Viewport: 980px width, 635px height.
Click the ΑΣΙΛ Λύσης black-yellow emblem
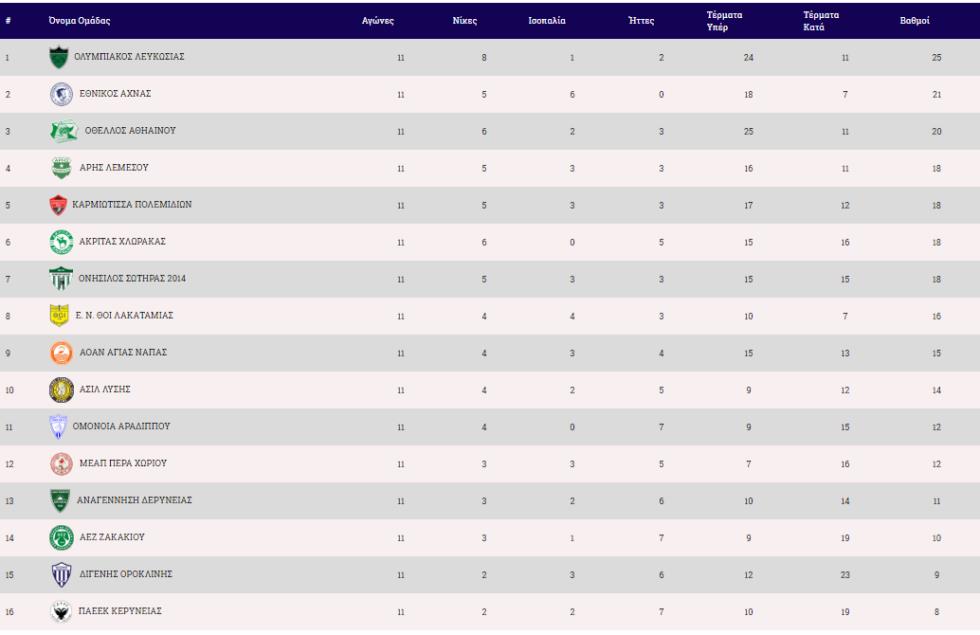coord(61,389)
